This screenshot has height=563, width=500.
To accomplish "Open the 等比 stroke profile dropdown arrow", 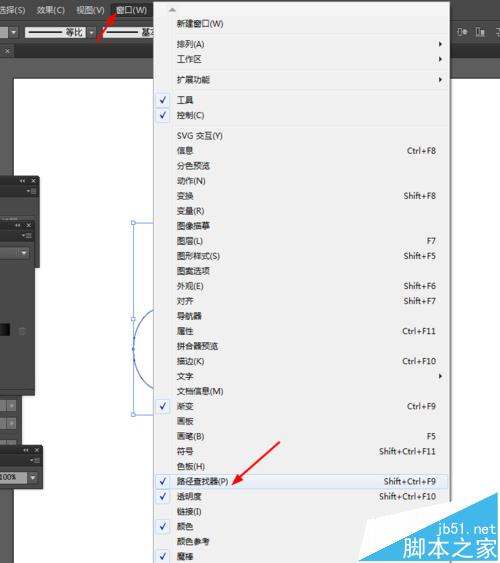I will click(x=92, y=33).
